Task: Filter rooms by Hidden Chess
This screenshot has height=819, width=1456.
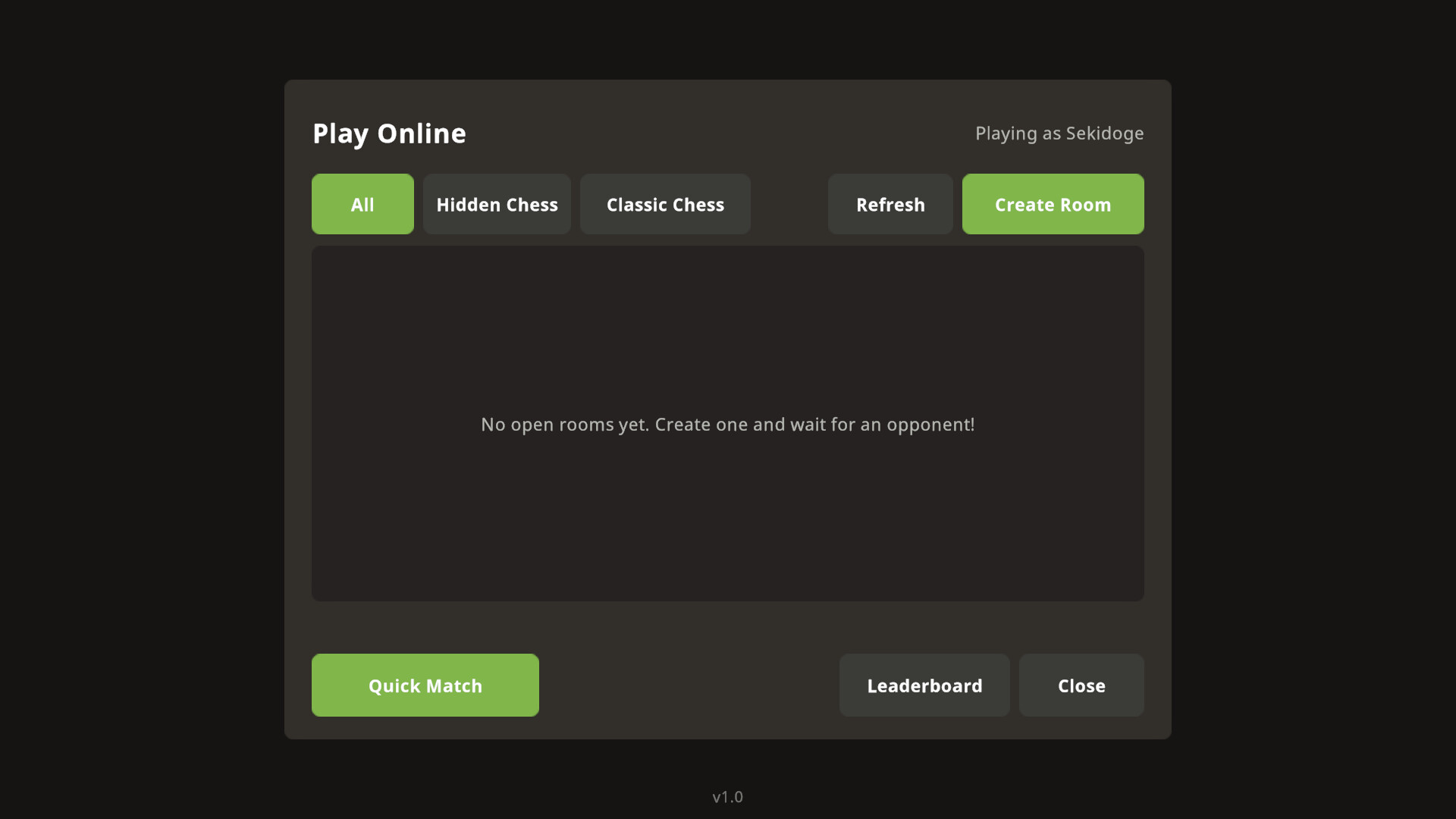Action: [497, 204]
